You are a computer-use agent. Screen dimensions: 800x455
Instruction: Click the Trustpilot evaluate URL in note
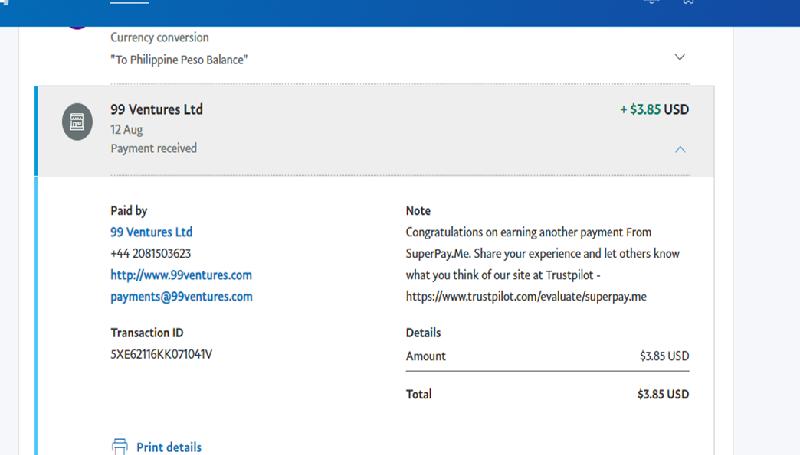click(526, 296)
